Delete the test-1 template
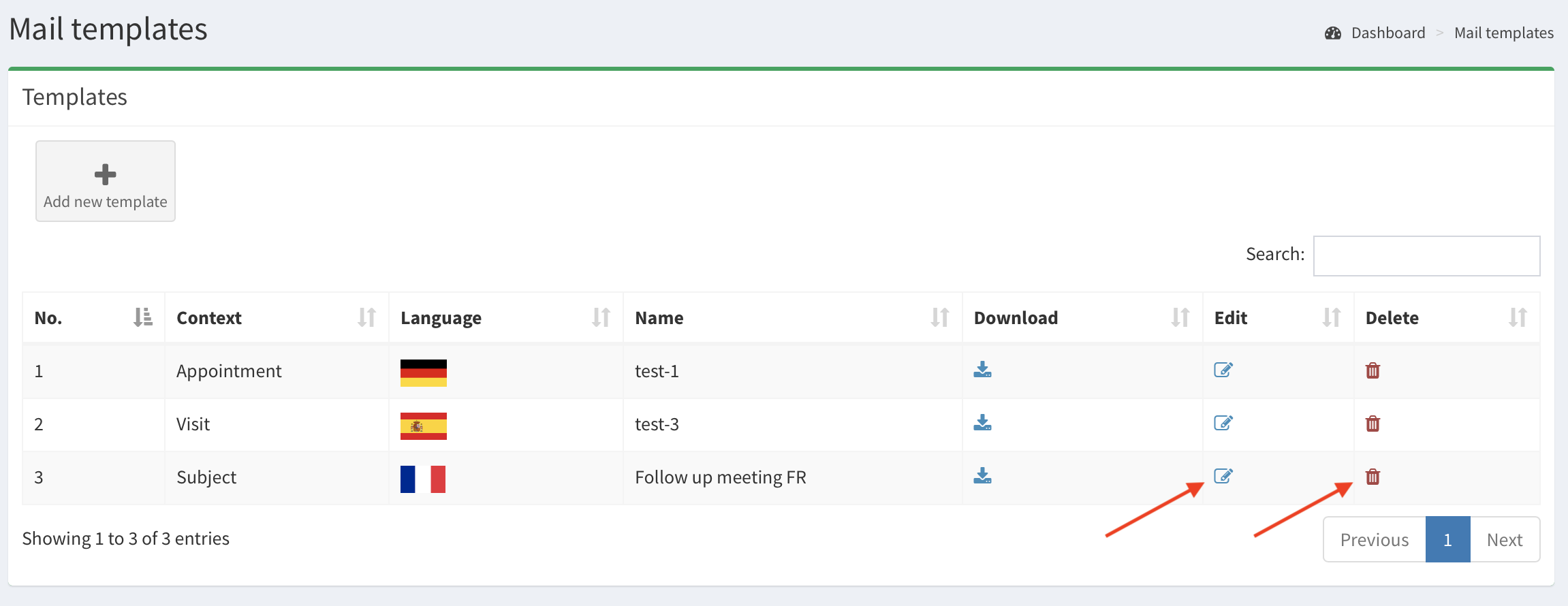 [1373, 370]
